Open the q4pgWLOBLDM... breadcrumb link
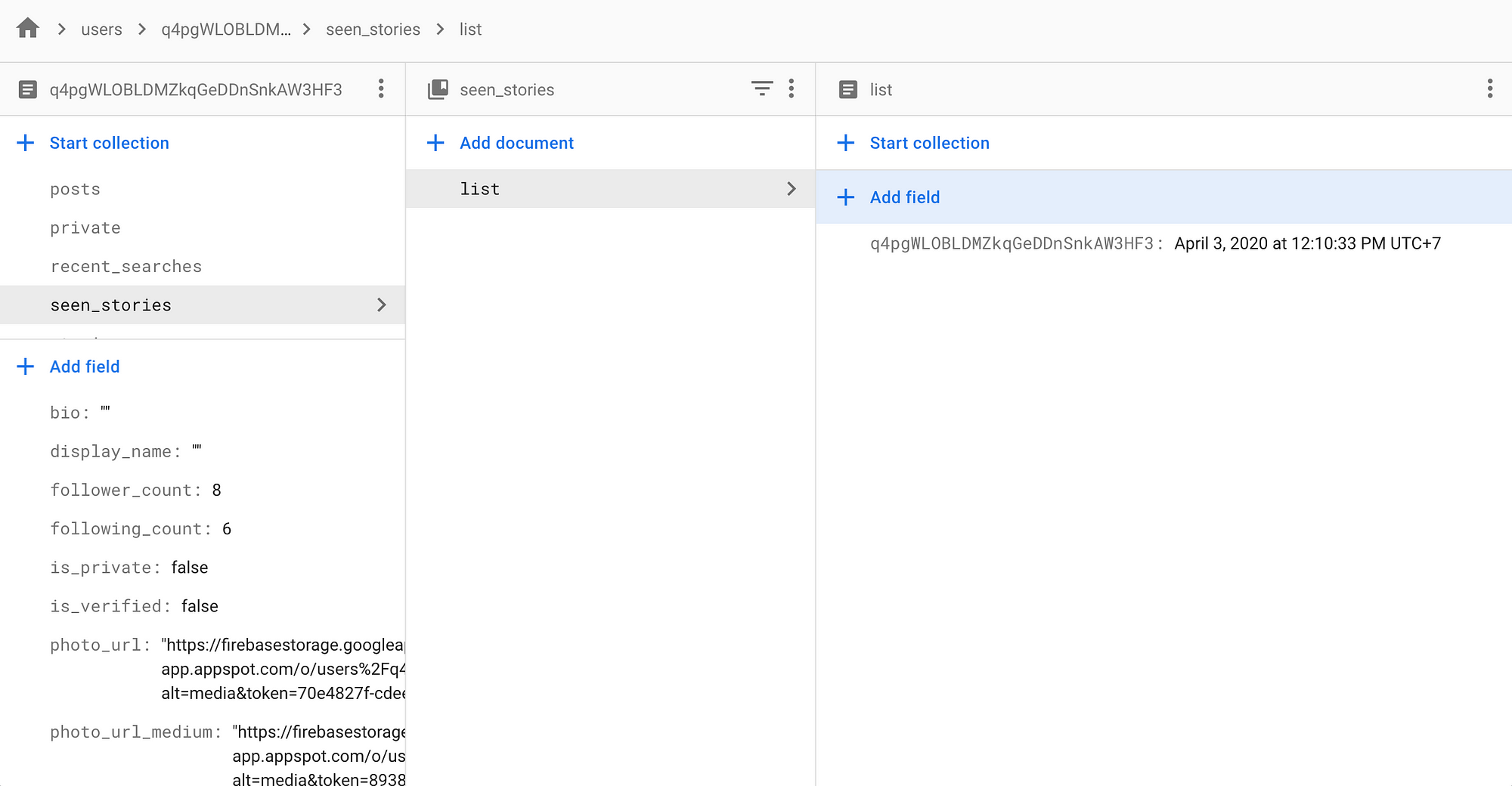 (225, 29)
